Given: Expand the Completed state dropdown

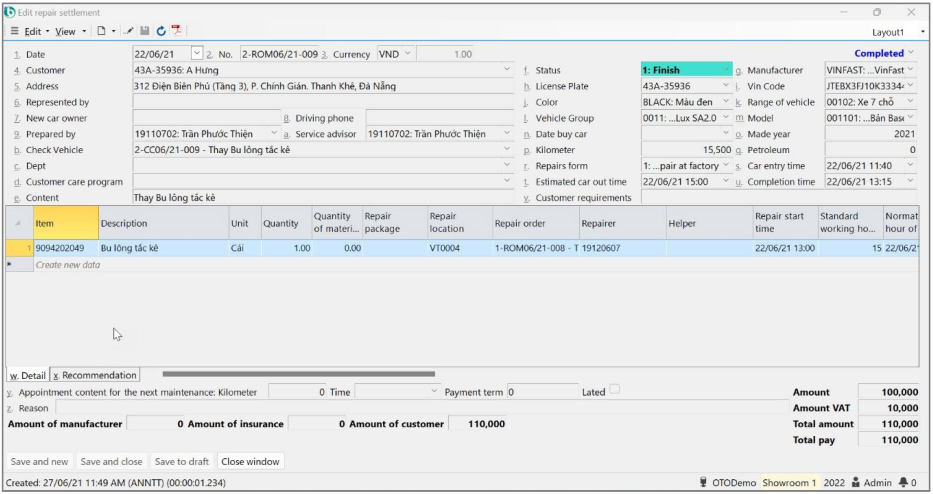Looking at the screenshot, I should tap(911, 53).
